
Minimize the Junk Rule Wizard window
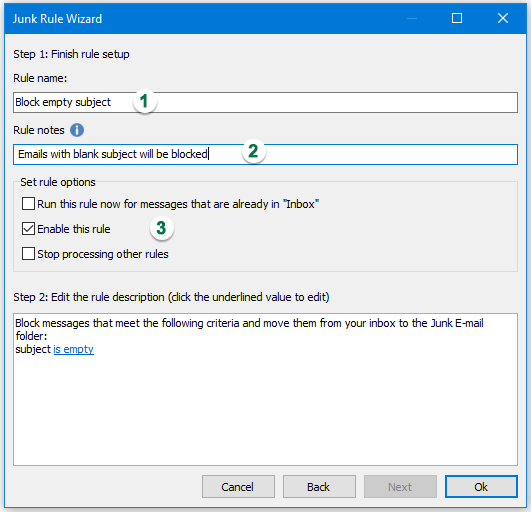click(412, 18)
